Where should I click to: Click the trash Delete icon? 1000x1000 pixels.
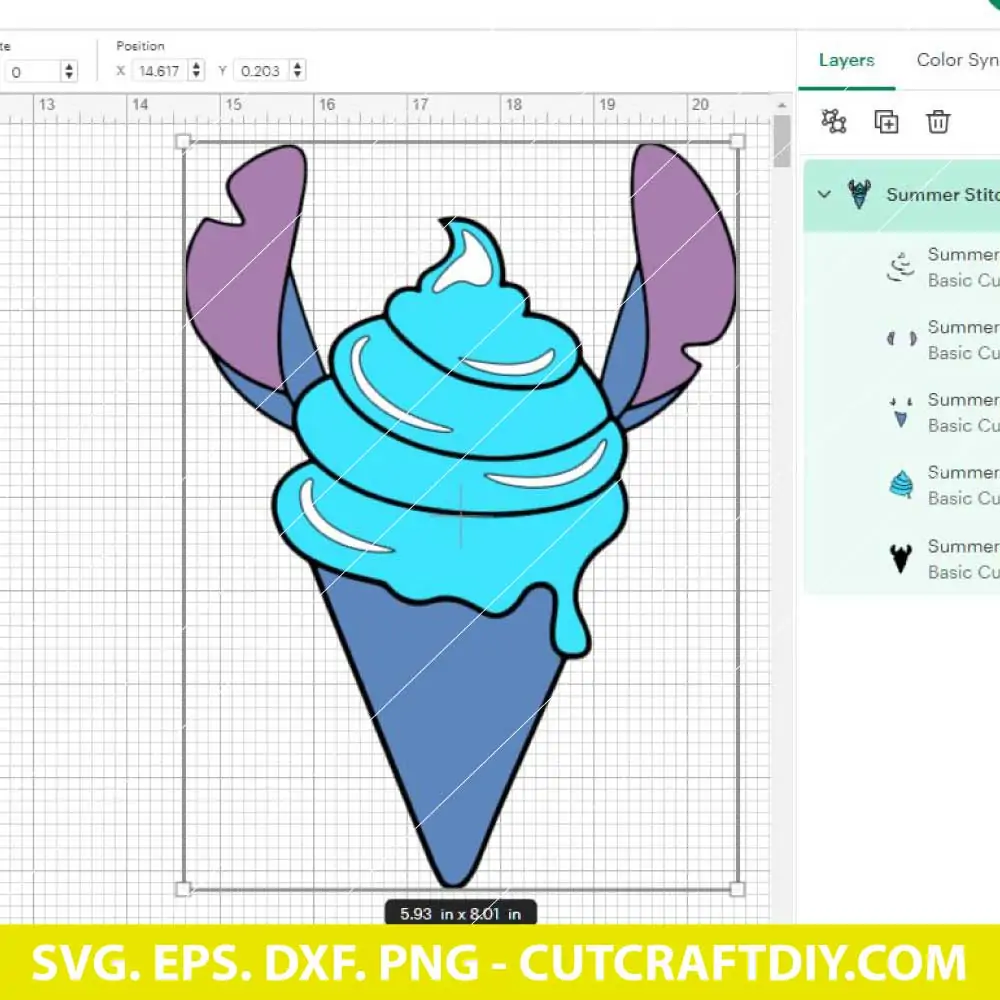938,121
